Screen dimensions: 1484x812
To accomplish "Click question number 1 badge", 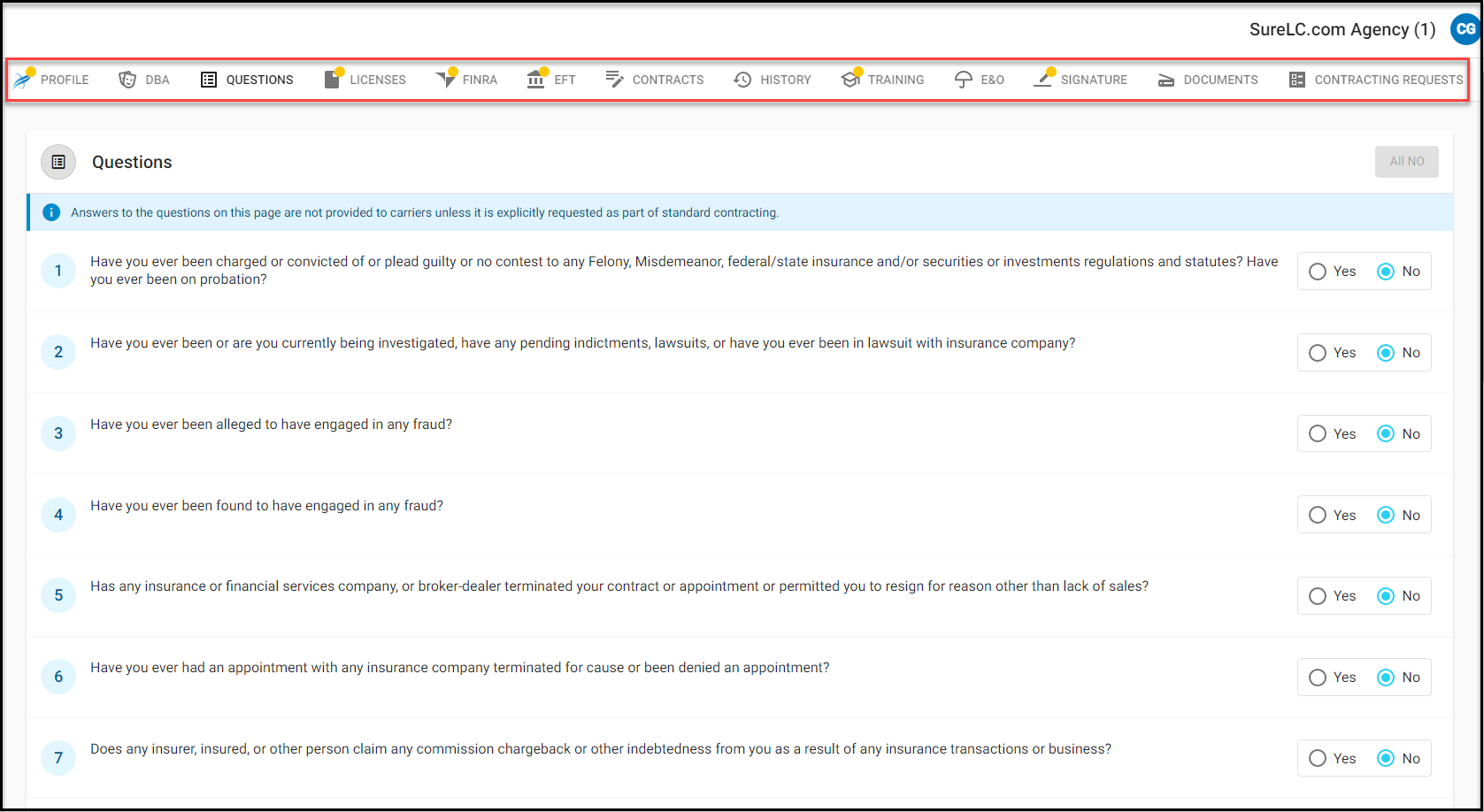I will coord(58,271).
